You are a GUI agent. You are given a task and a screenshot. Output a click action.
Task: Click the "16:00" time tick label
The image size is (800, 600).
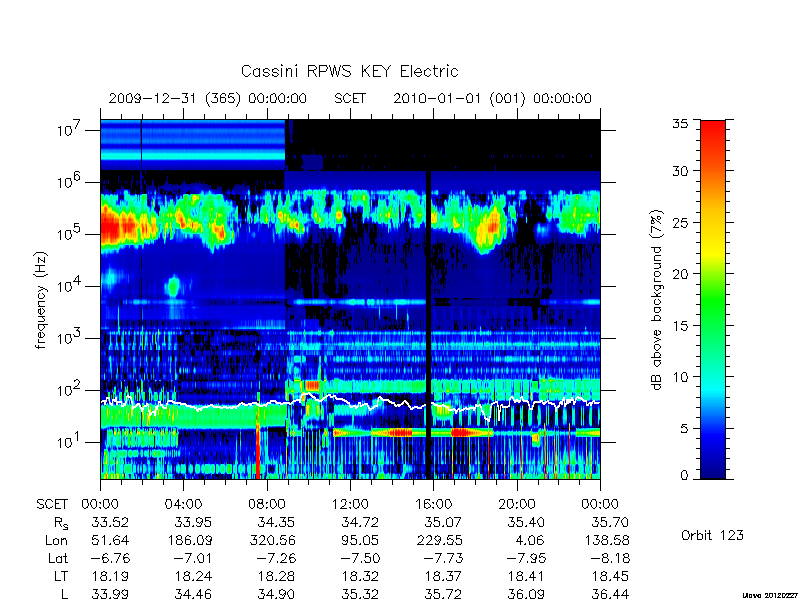click(433, 505)
